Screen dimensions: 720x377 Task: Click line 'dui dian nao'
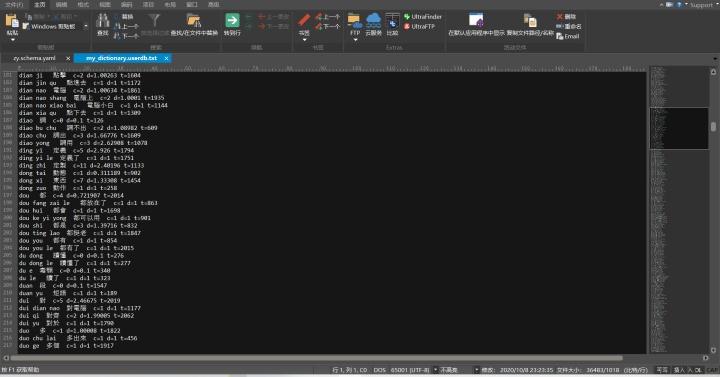79,308
